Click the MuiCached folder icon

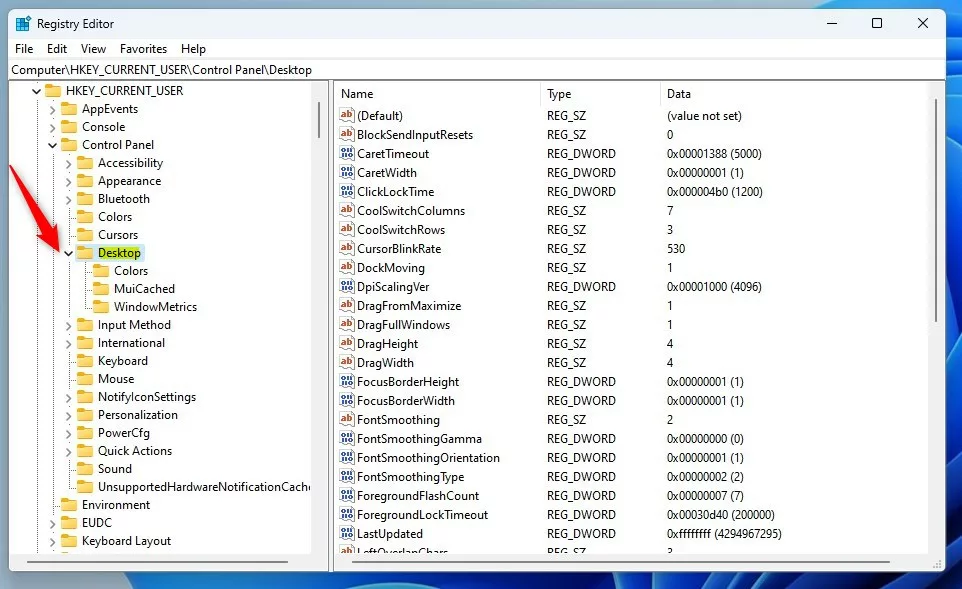101,289
